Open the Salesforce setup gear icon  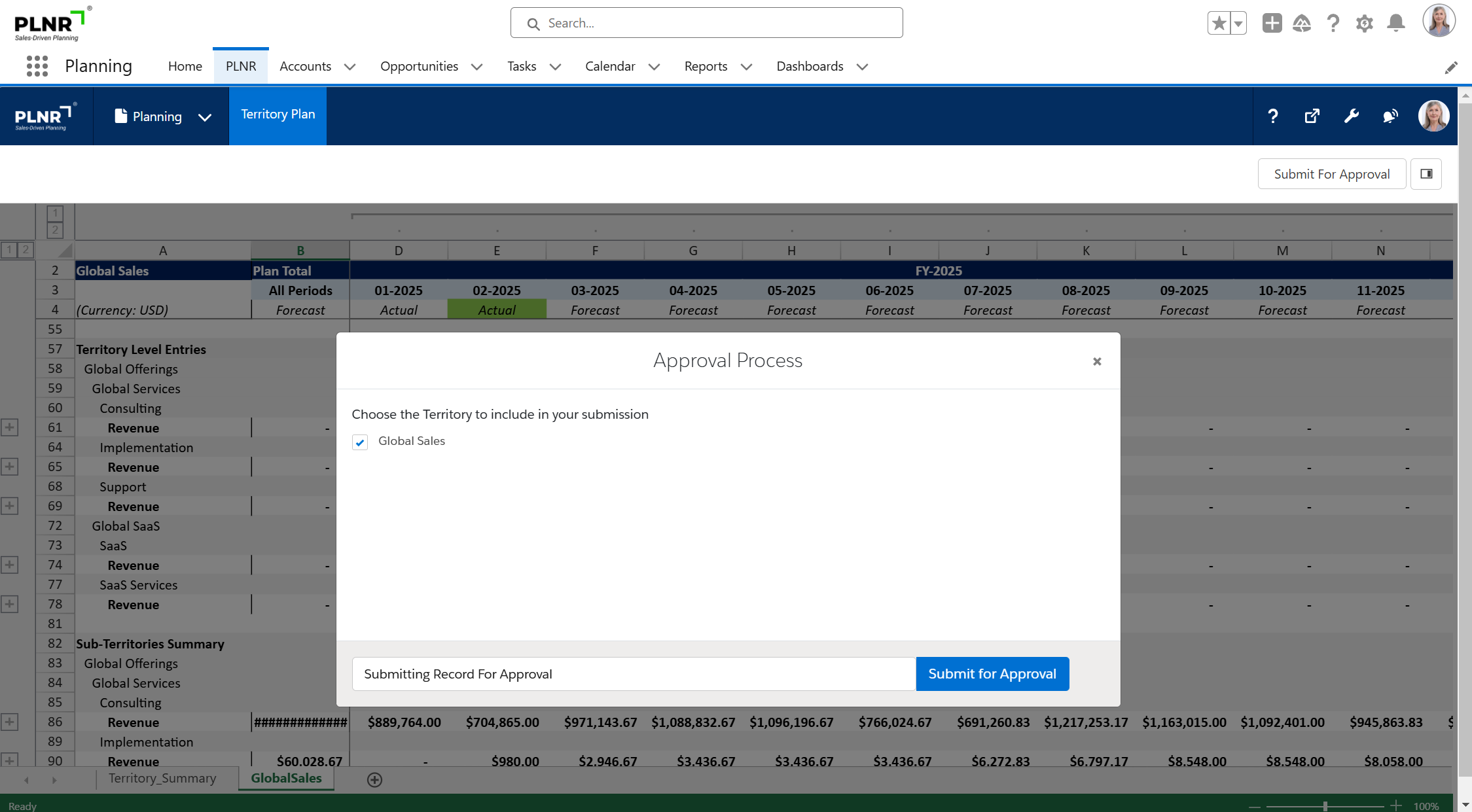[x=1364, y=24]
